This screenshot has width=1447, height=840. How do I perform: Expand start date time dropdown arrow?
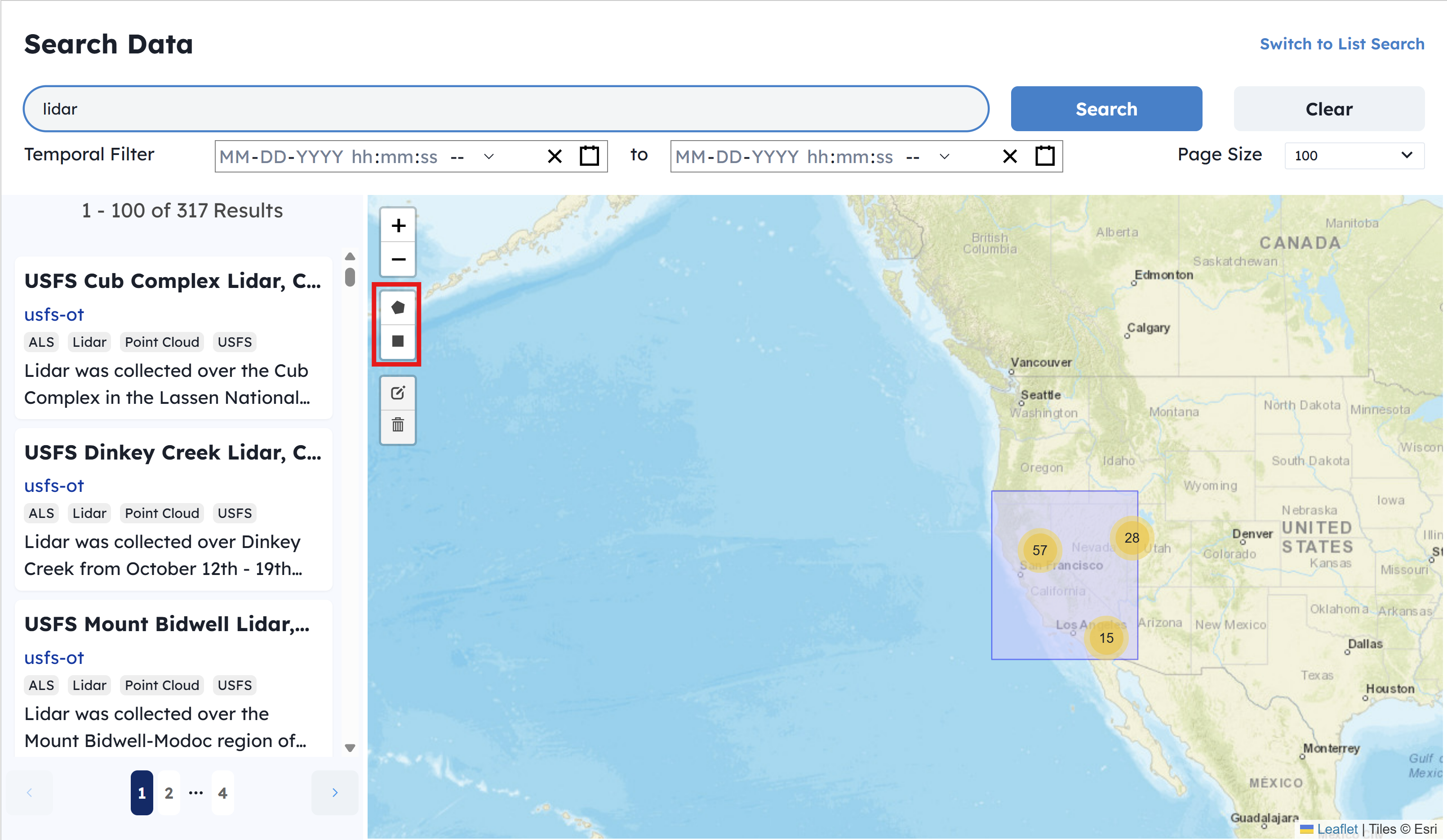[x=488, y=156]
